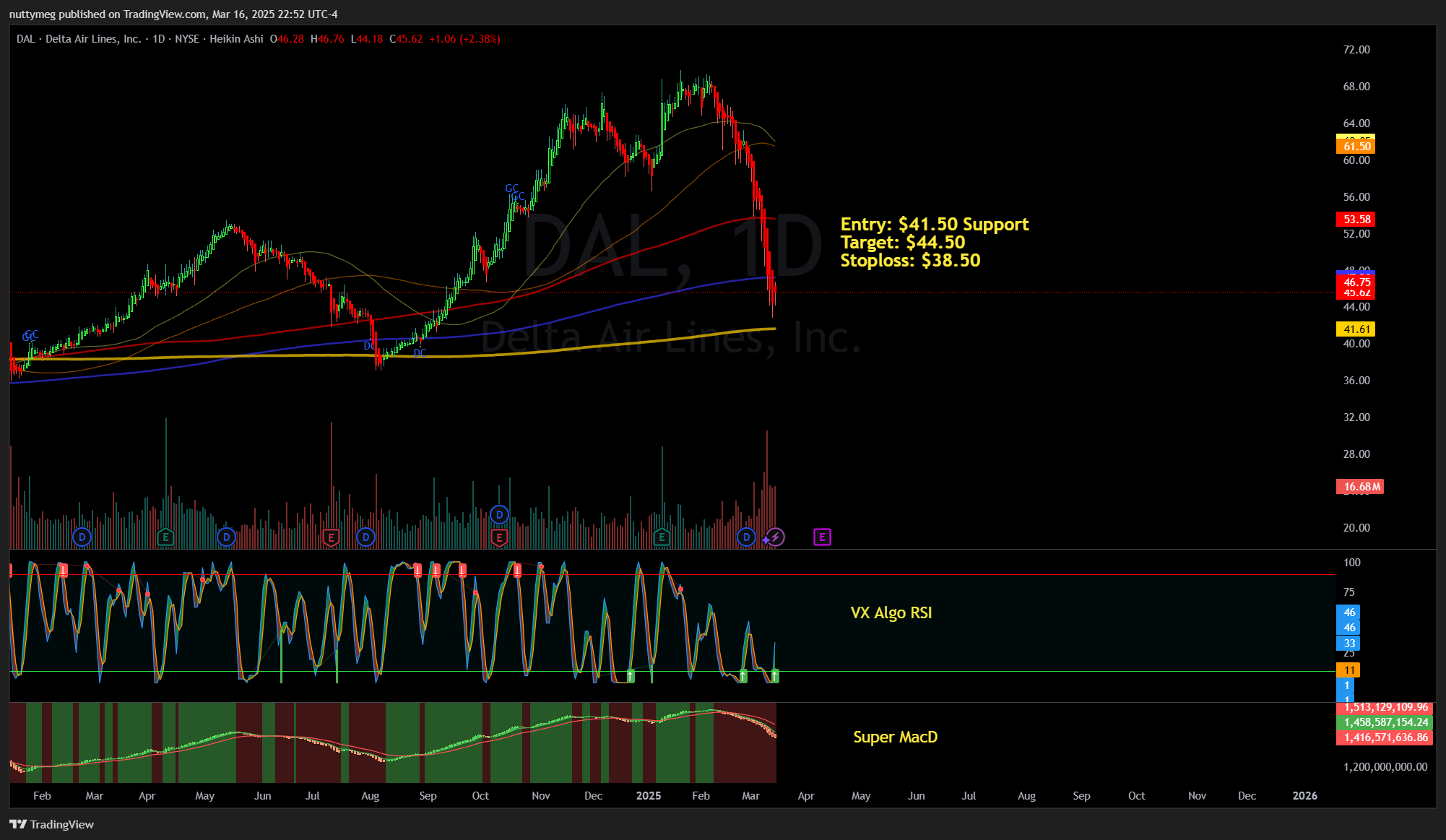This screenshot has width=1446, height=840.
Task: Select the Entry $41.50 Support annotation
Action: click(x=935, y=224)
